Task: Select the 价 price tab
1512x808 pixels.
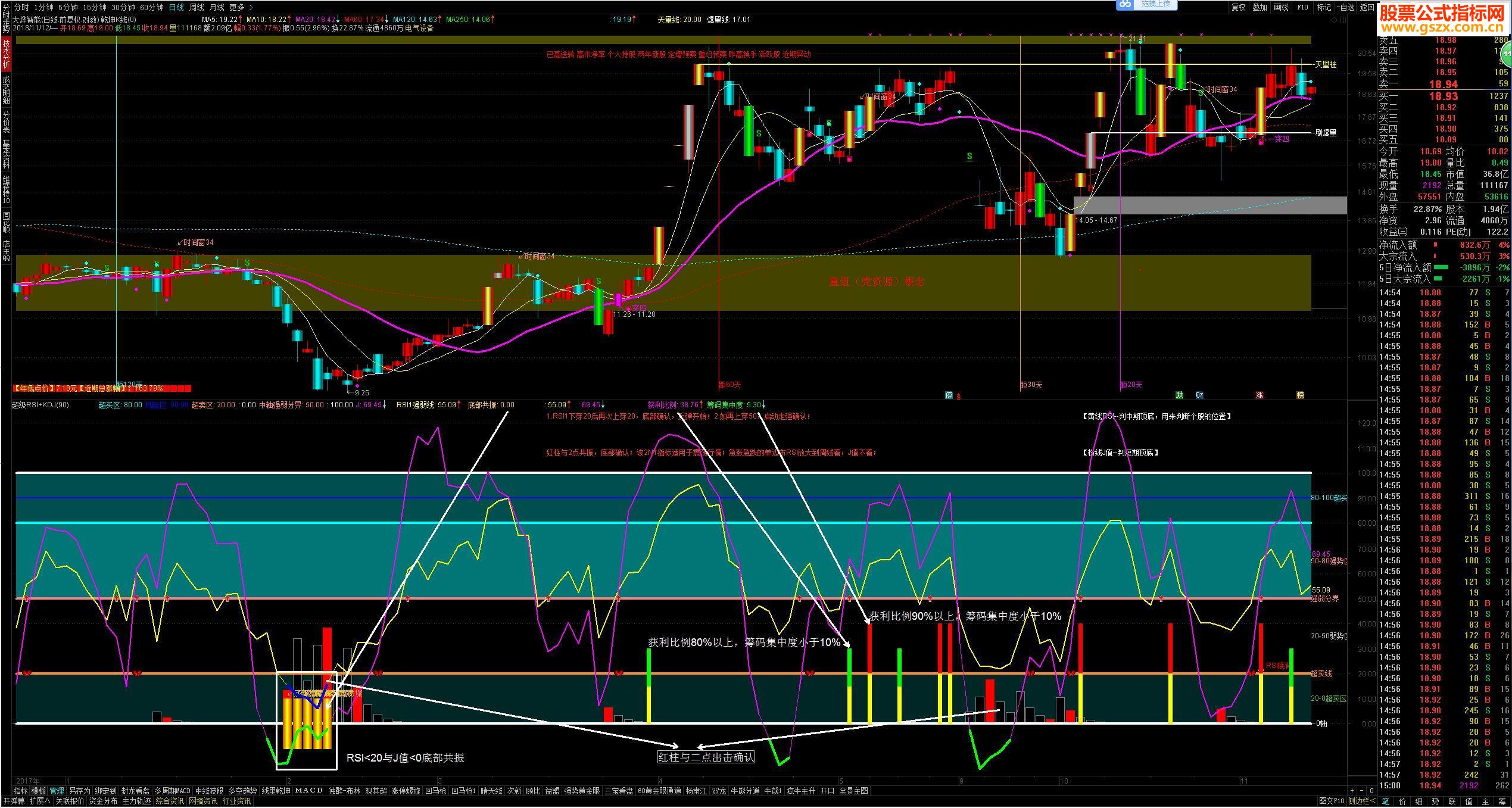Action: [1402, 801]
